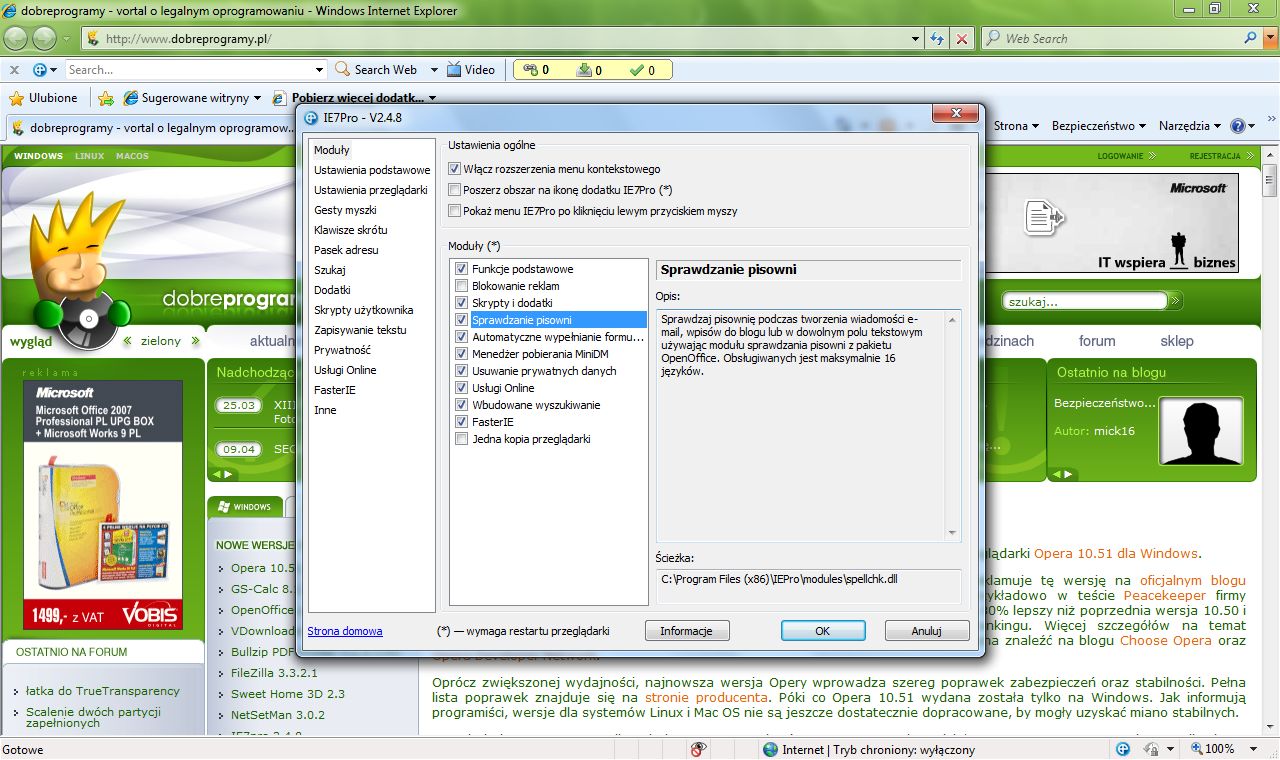Open the Search... combo box dropdown arrow

320,70
